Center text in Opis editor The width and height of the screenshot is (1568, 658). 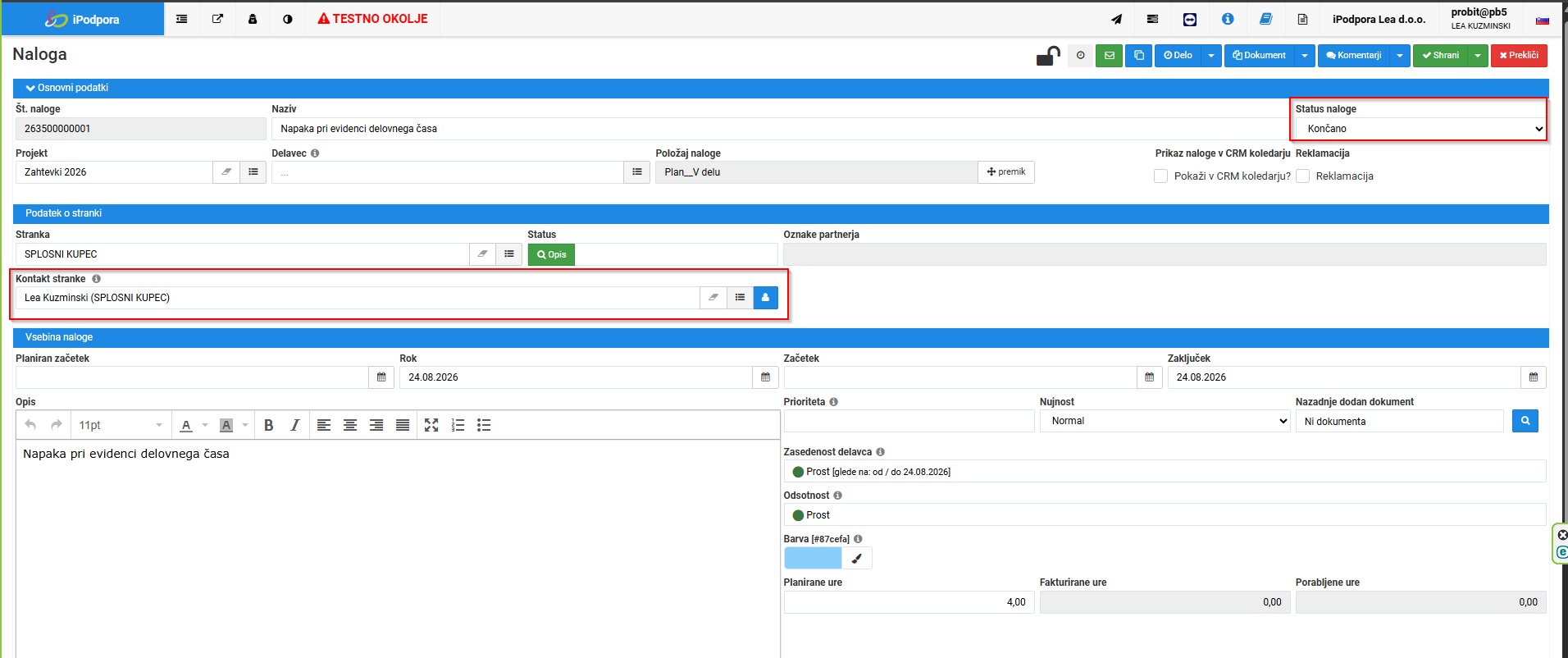[350, 425]
